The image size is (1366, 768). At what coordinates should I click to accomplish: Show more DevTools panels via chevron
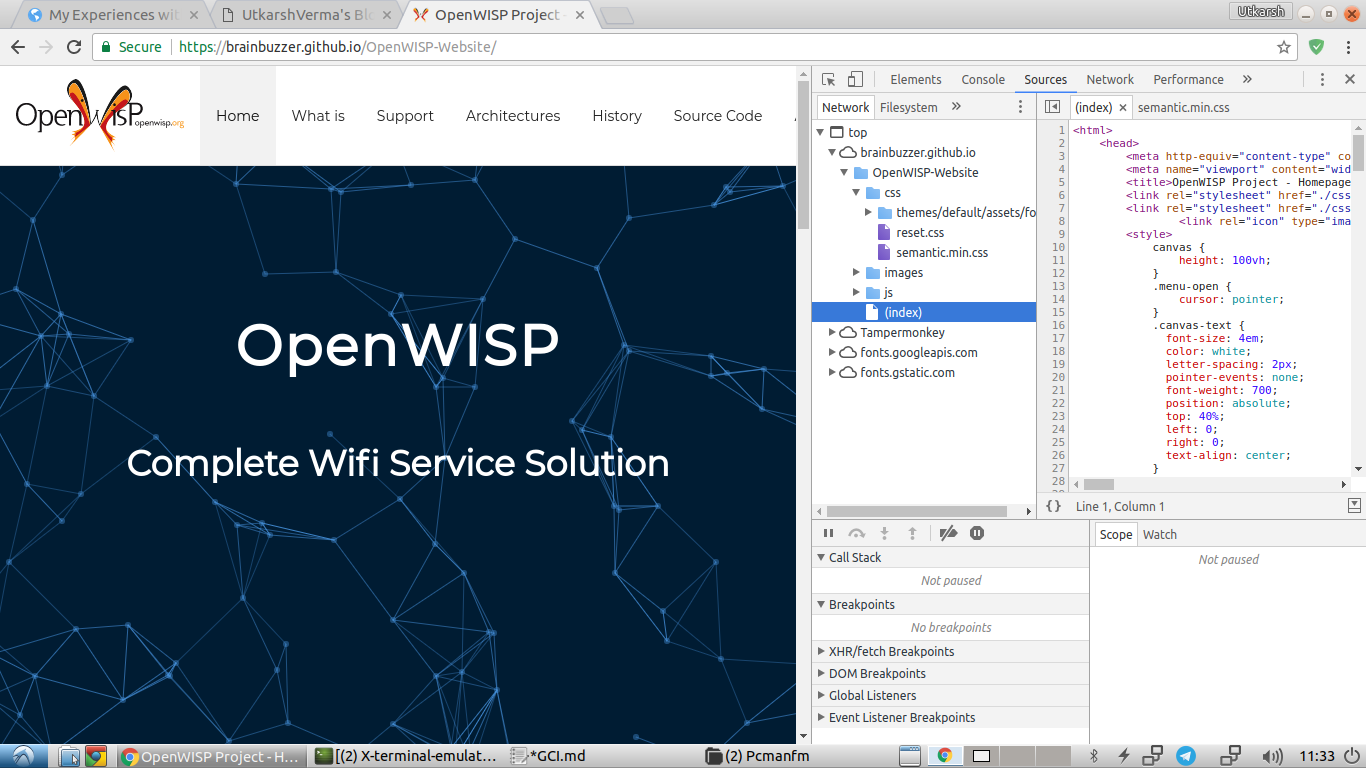1247,80
